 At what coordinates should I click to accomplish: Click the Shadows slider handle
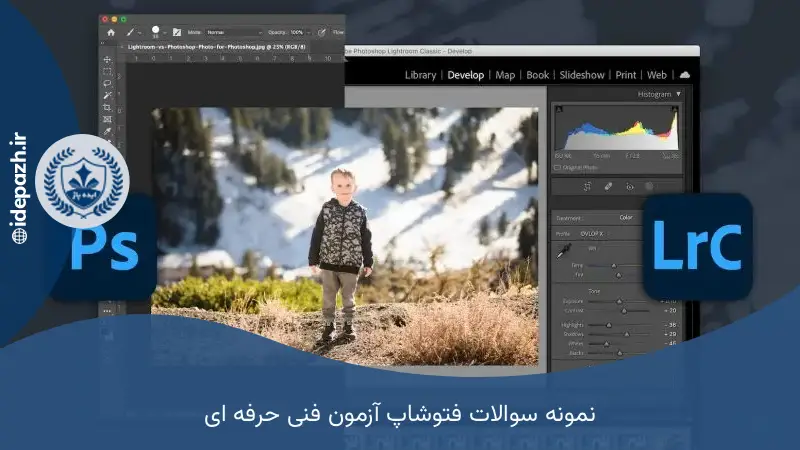(627, 334)
